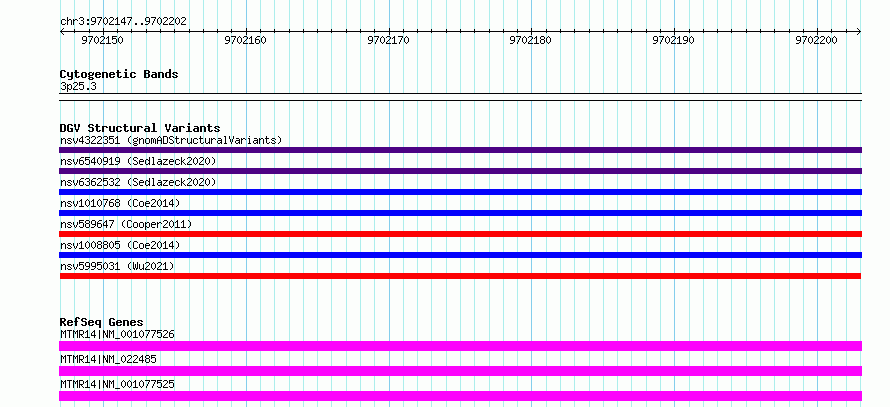
Task: Click ruler tick label 9702190
Action: pos(673,40)
